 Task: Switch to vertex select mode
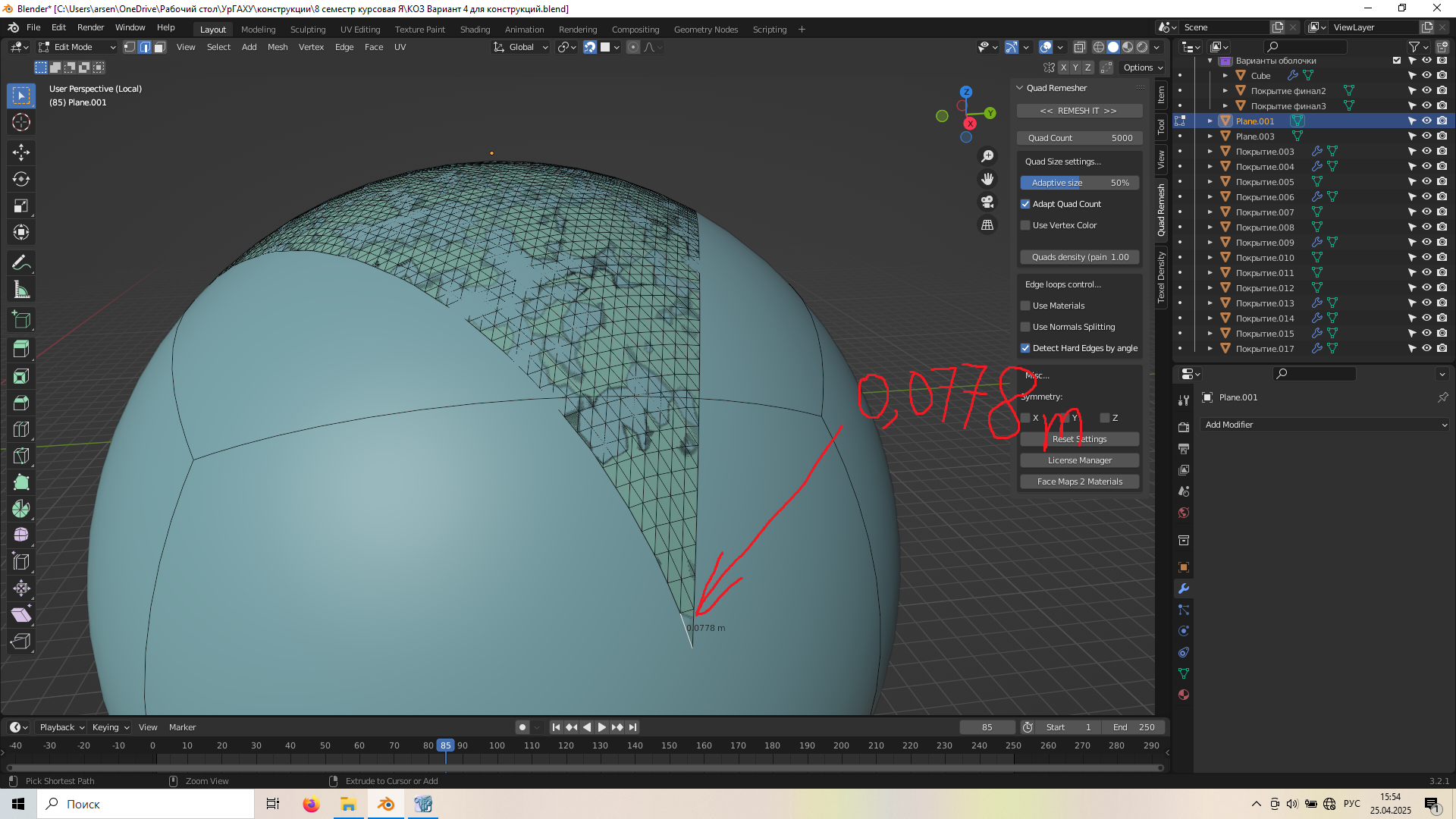130,47
